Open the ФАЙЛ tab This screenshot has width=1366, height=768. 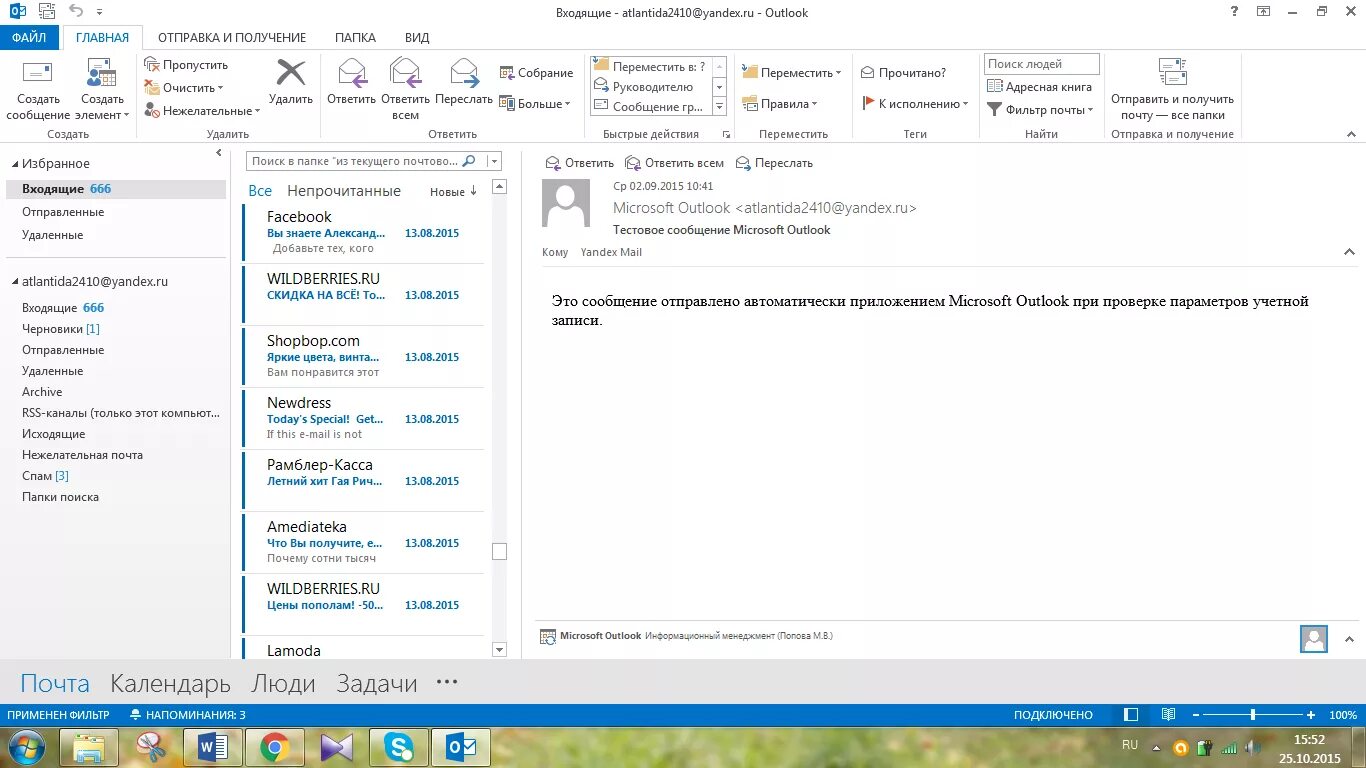(x=29, y=37)
